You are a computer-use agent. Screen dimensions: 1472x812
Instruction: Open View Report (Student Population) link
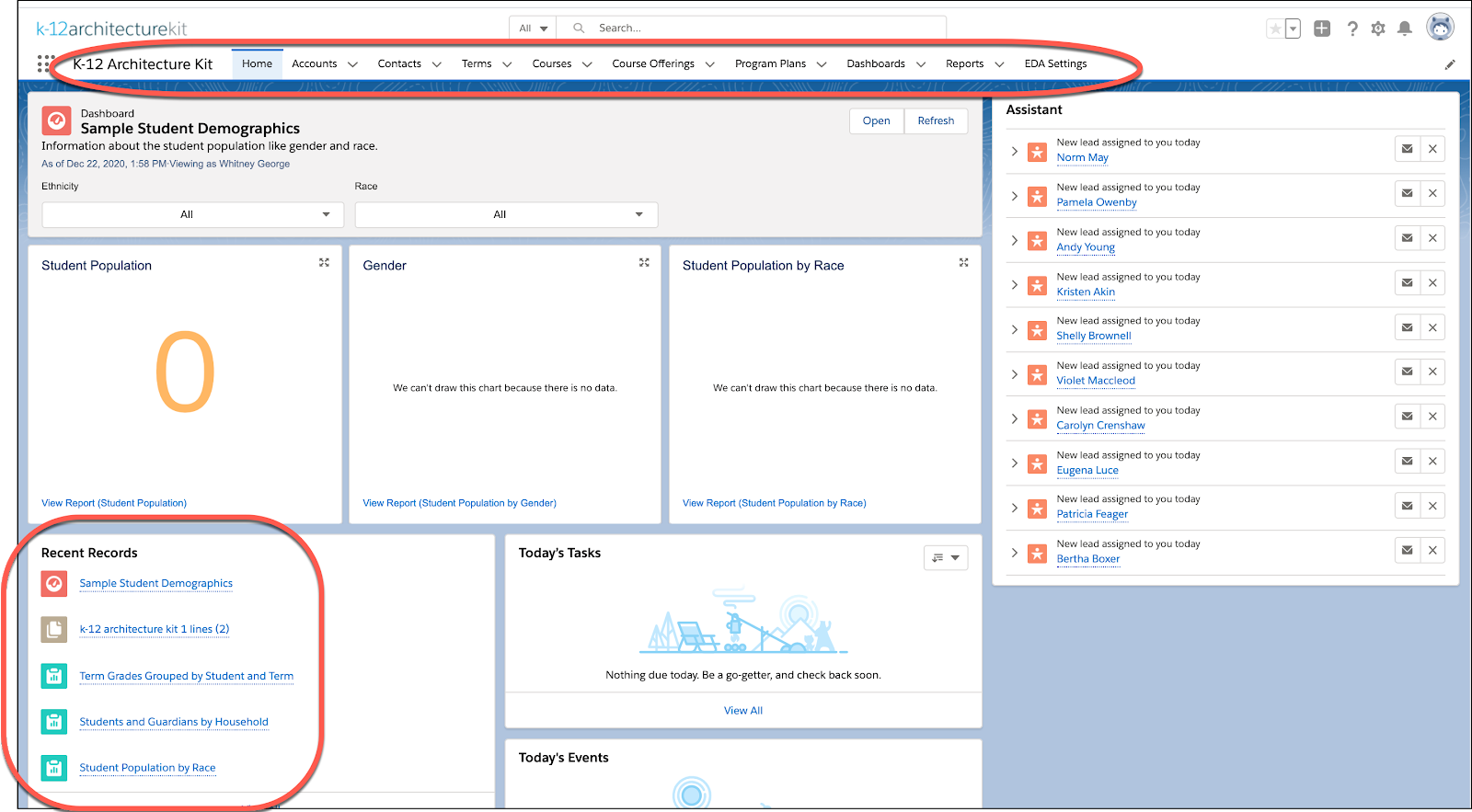(x=114, y=503)
